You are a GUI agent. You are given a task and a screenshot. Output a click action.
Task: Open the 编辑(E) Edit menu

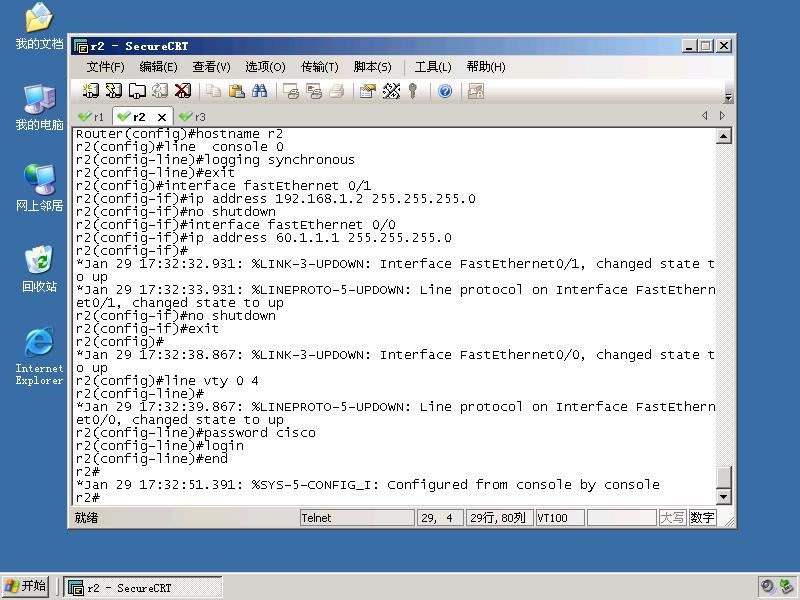[158, 67]
